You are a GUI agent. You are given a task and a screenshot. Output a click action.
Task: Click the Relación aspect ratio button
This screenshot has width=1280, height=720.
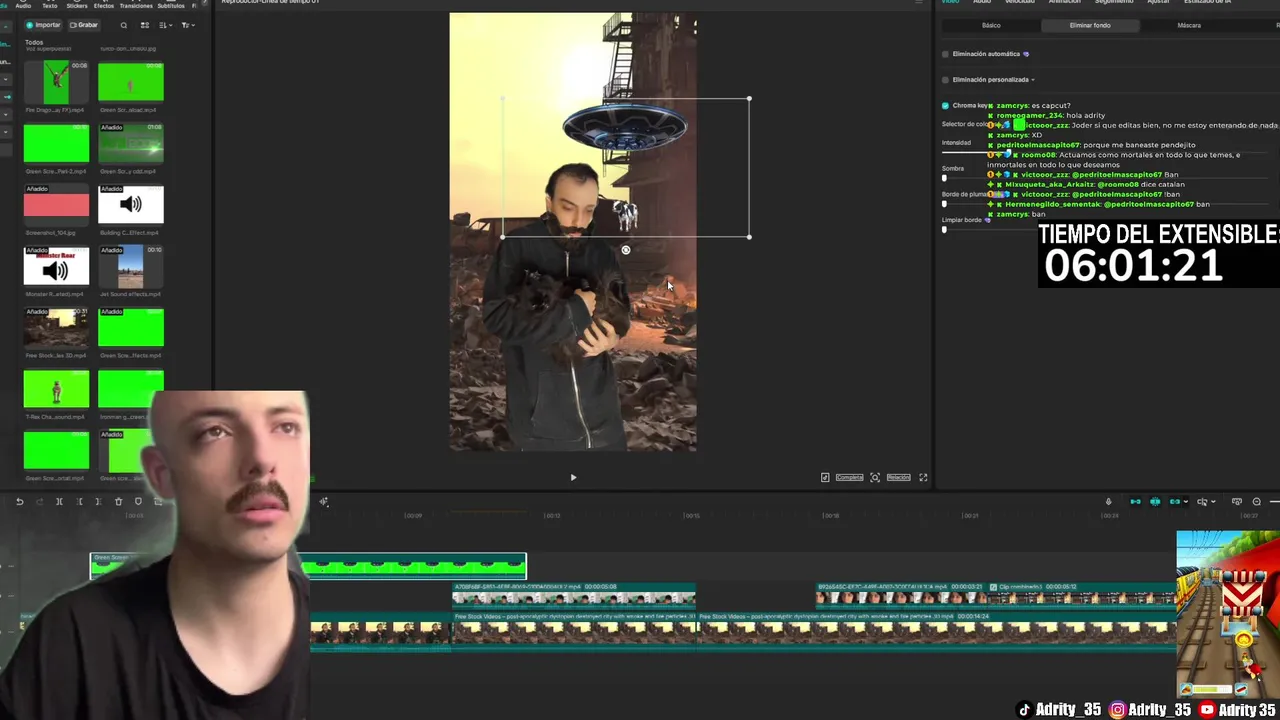click(x=898, y=478)
